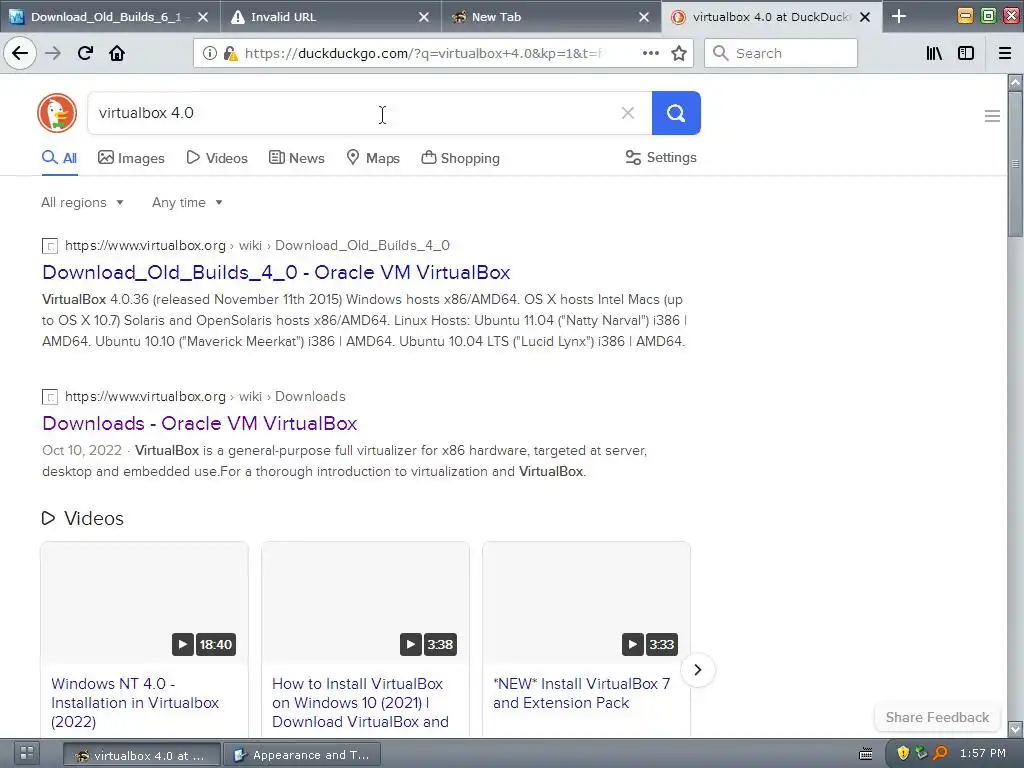Click the 1:57 PM clock
Viewport: 1024px width, 768px height.
[982, 753]
